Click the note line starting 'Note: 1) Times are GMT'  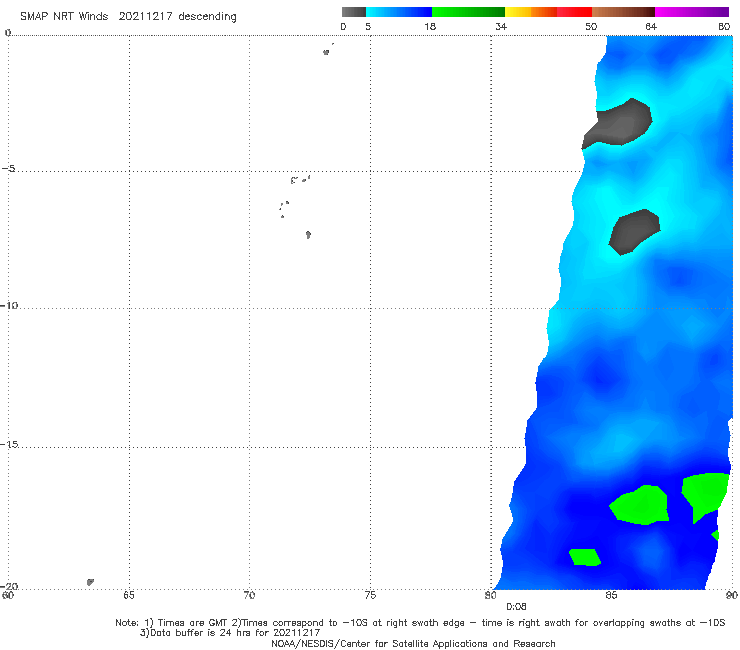coord(420,623)
